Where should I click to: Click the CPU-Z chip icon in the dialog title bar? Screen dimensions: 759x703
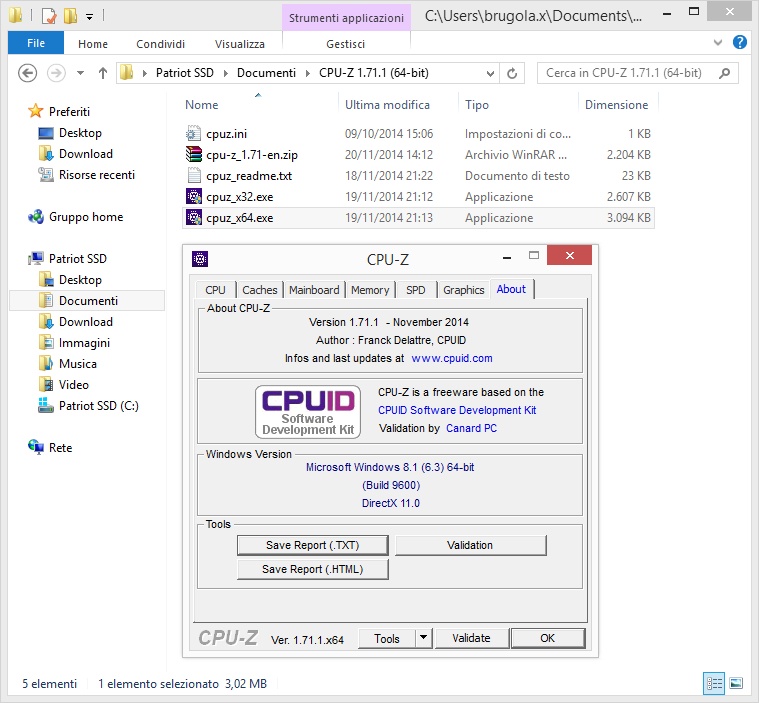coord(200,259)
